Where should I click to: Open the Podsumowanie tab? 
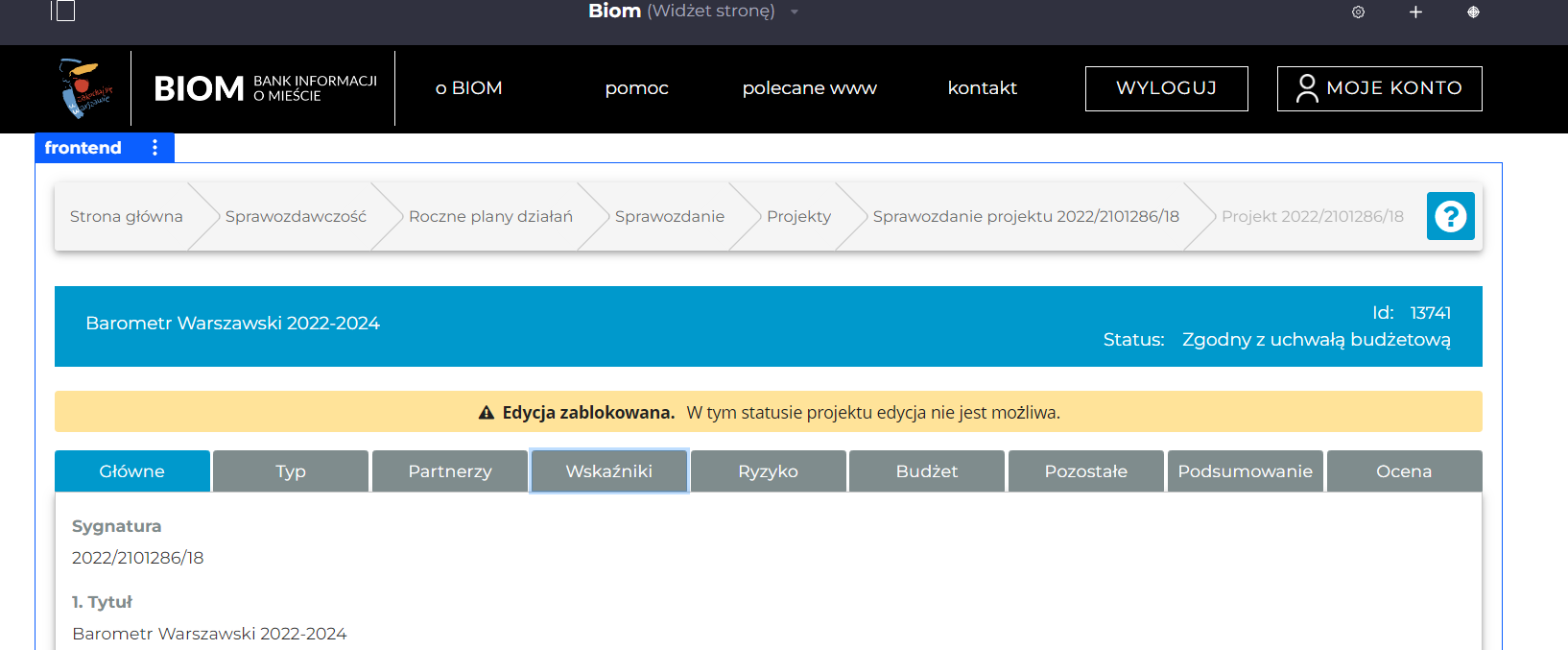coord(1245,471)
